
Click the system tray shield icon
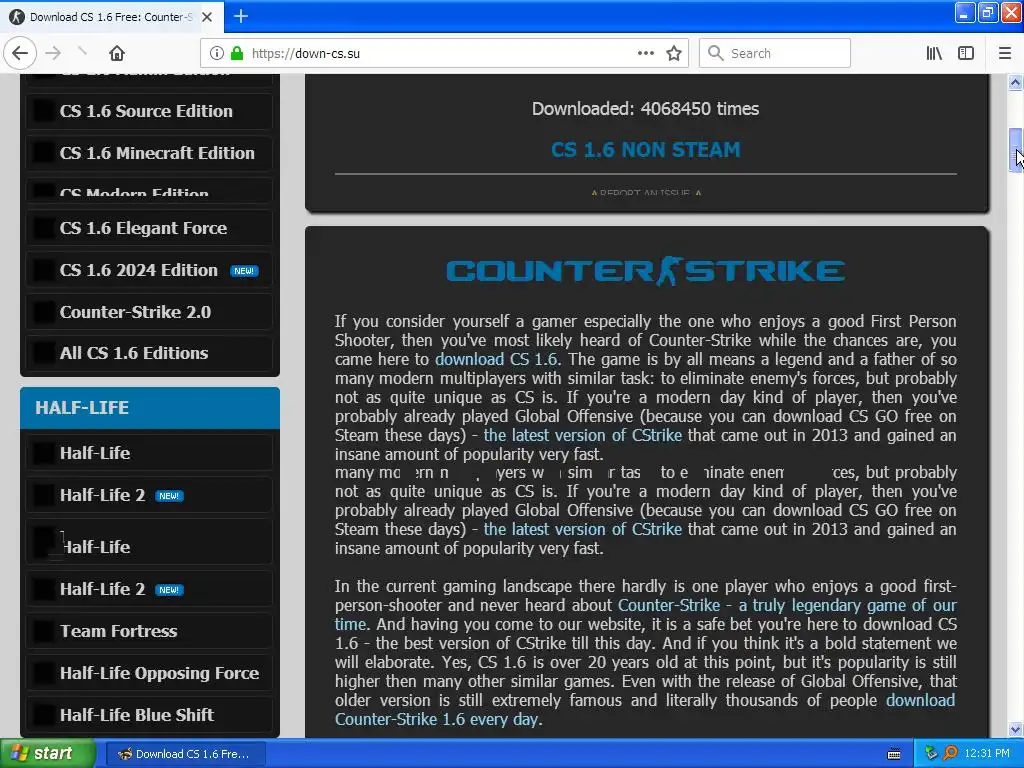click(931, 754)
